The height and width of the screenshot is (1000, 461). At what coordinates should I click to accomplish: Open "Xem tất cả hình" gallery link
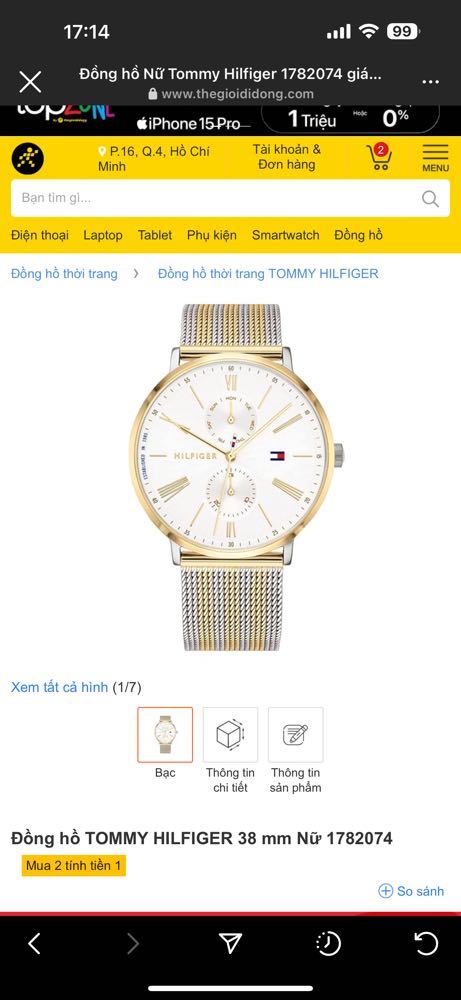[59, 687]
